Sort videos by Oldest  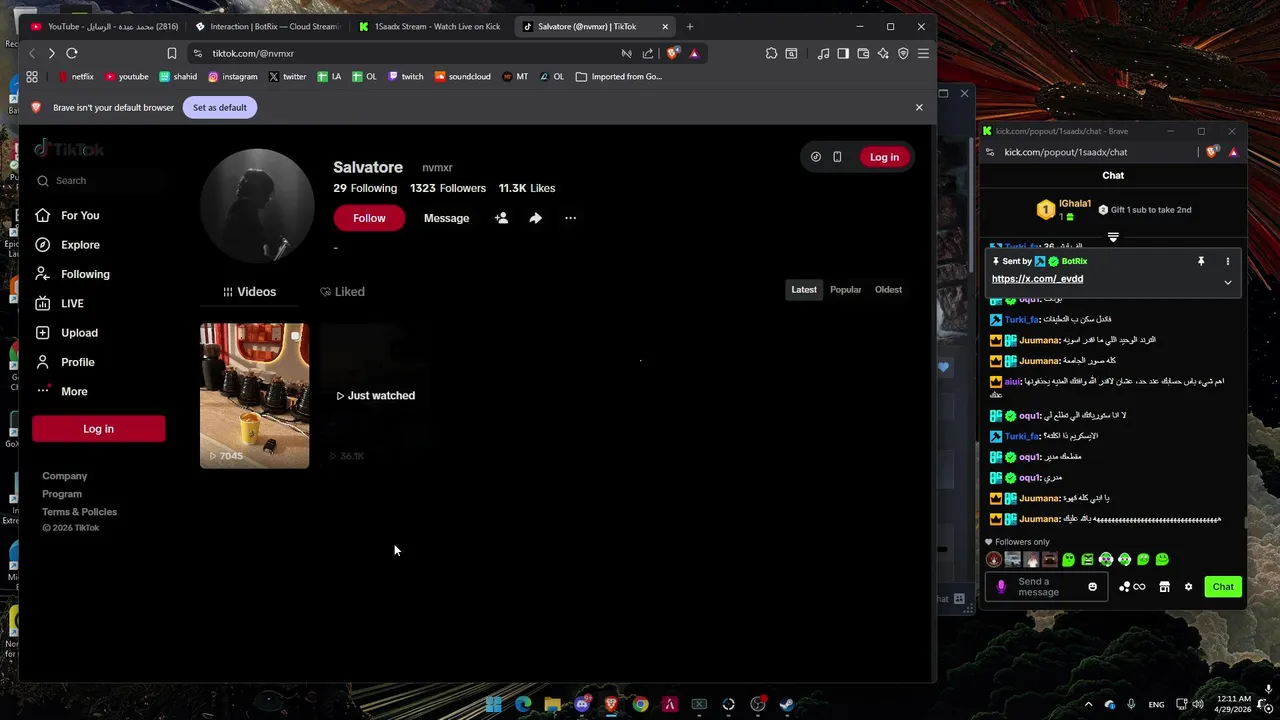888,290
